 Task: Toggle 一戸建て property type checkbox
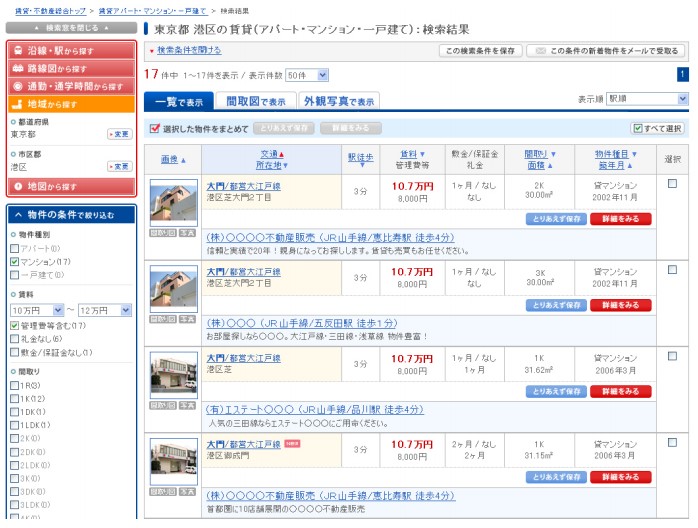[15, 275]
